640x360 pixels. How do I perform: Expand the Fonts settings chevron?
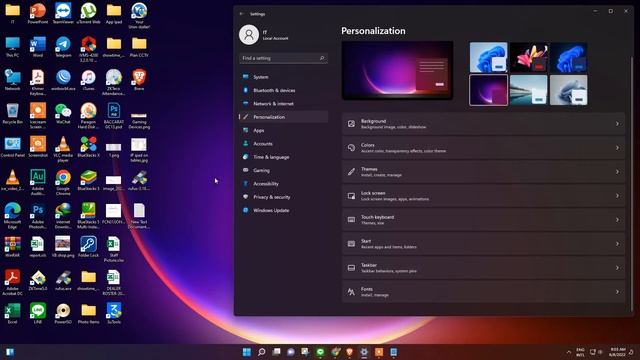click(617, 292)
